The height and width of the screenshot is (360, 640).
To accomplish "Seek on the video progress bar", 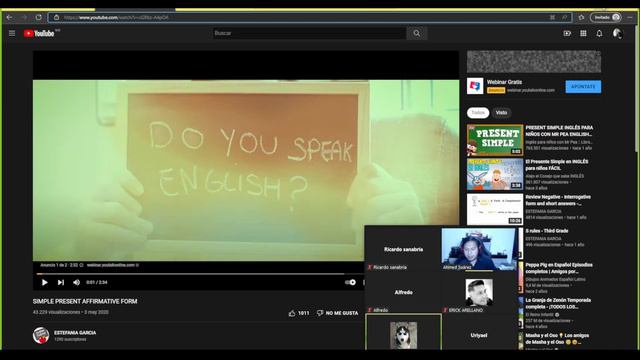I will [199, 274].
